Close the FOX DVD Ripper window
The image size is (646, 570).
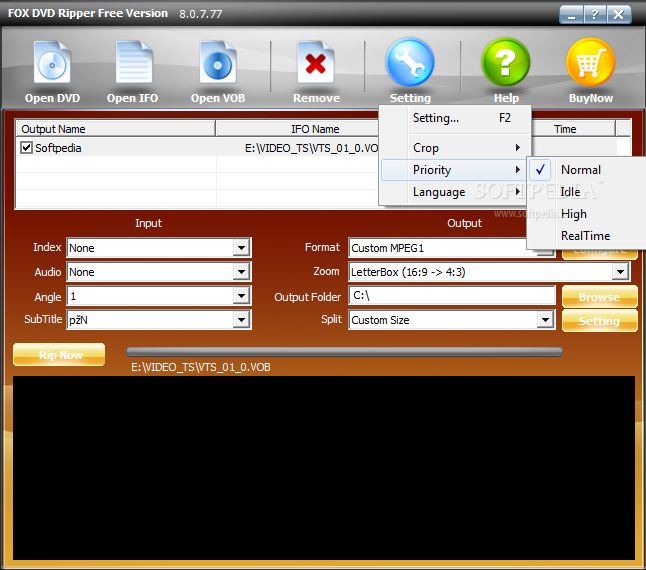click(619, 15)
